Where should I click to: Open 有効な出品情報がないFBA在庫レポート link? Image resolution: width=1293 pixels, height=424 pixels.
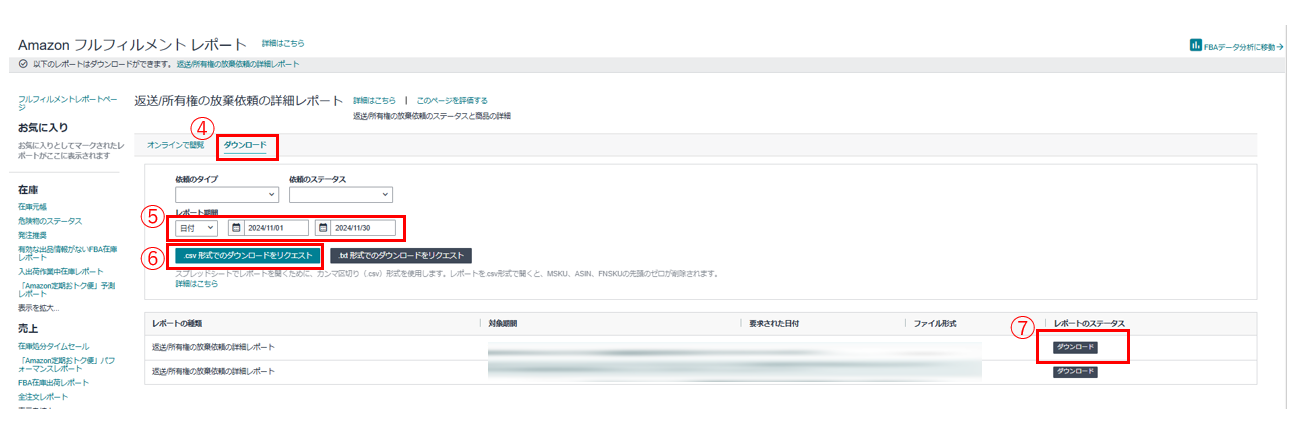pyautogui.click(x=67, y=253)
